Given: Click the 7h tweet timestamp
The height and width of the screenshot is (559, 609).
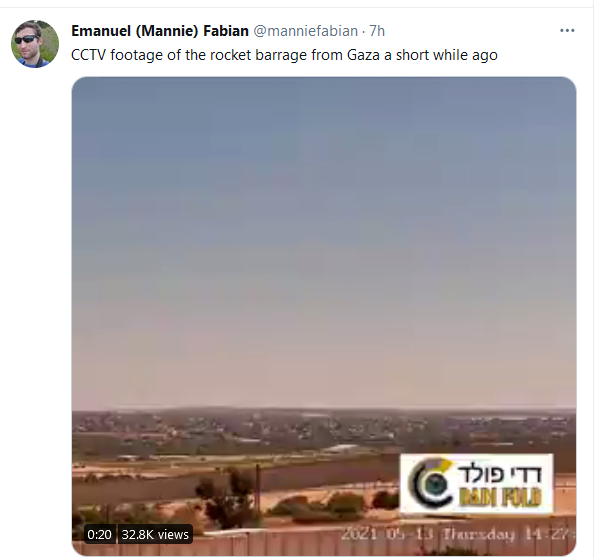Looking at the screenshot, I should 377,31.
